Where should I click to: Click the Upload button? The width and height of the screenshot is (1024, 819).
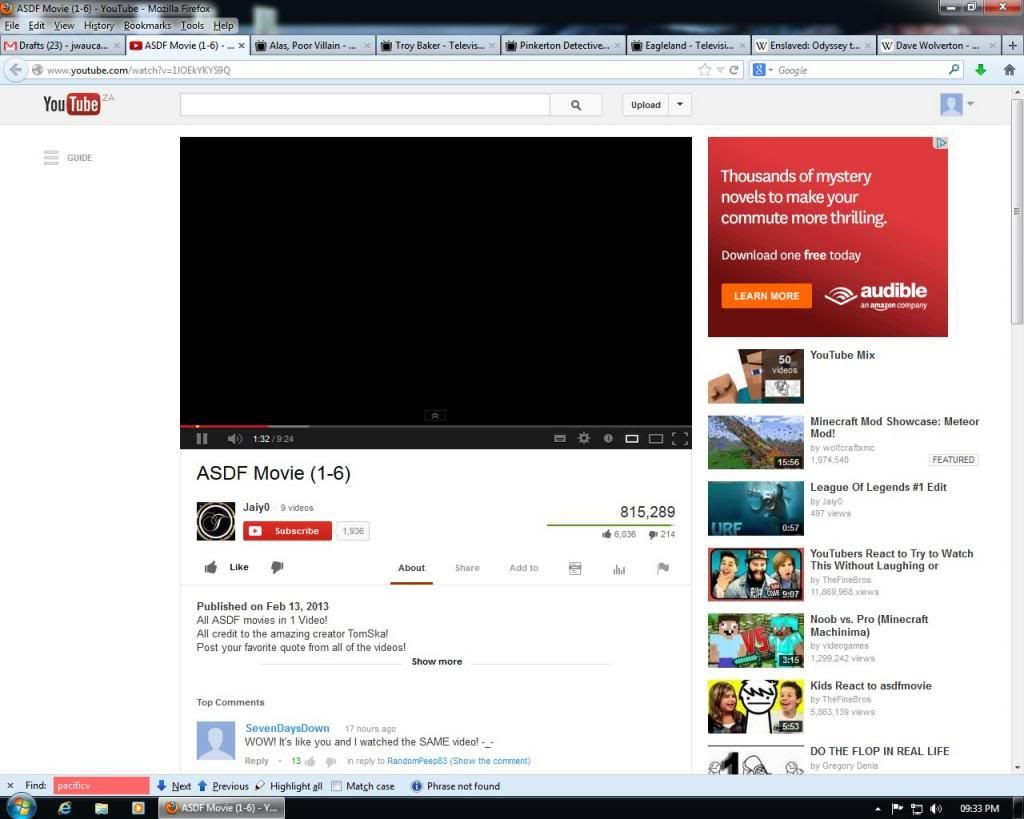(645, 104)
